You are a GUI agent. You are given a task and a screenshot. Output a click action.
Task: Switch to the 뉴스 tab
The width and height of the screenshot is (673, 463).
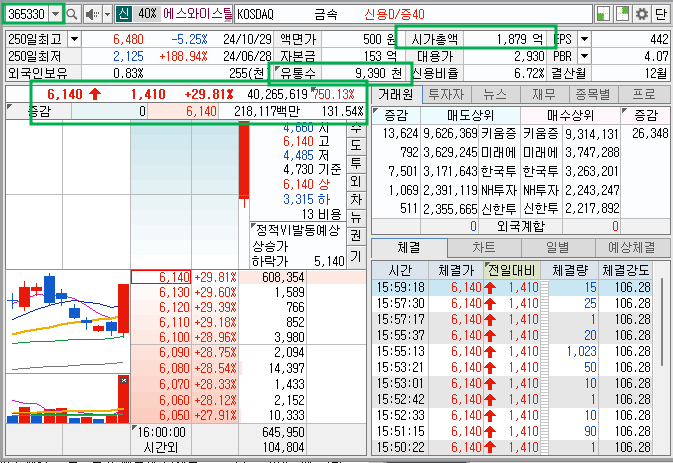tap(495, 94)
